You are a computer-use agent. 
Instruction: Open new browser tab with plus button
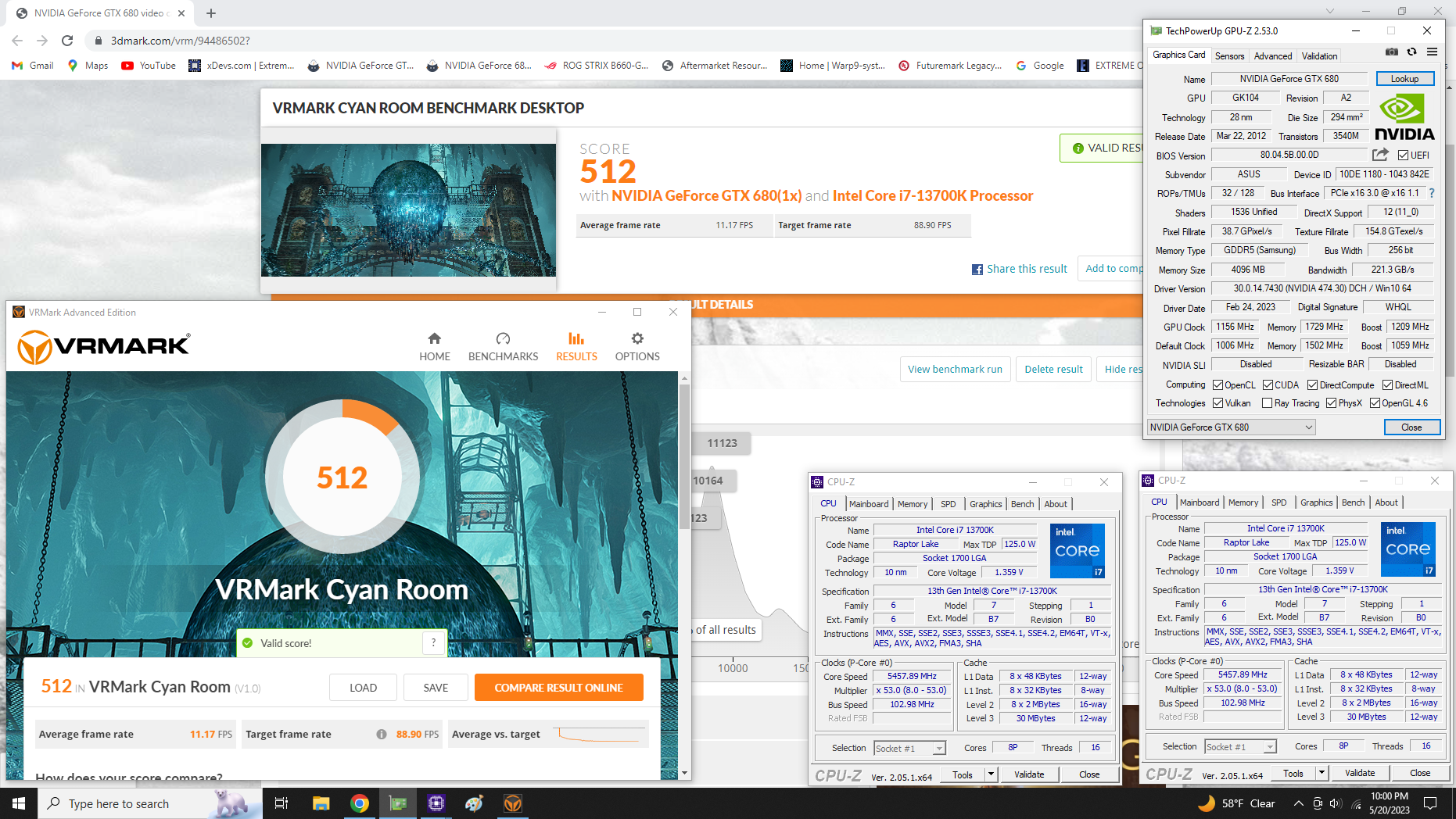[211, 13]
